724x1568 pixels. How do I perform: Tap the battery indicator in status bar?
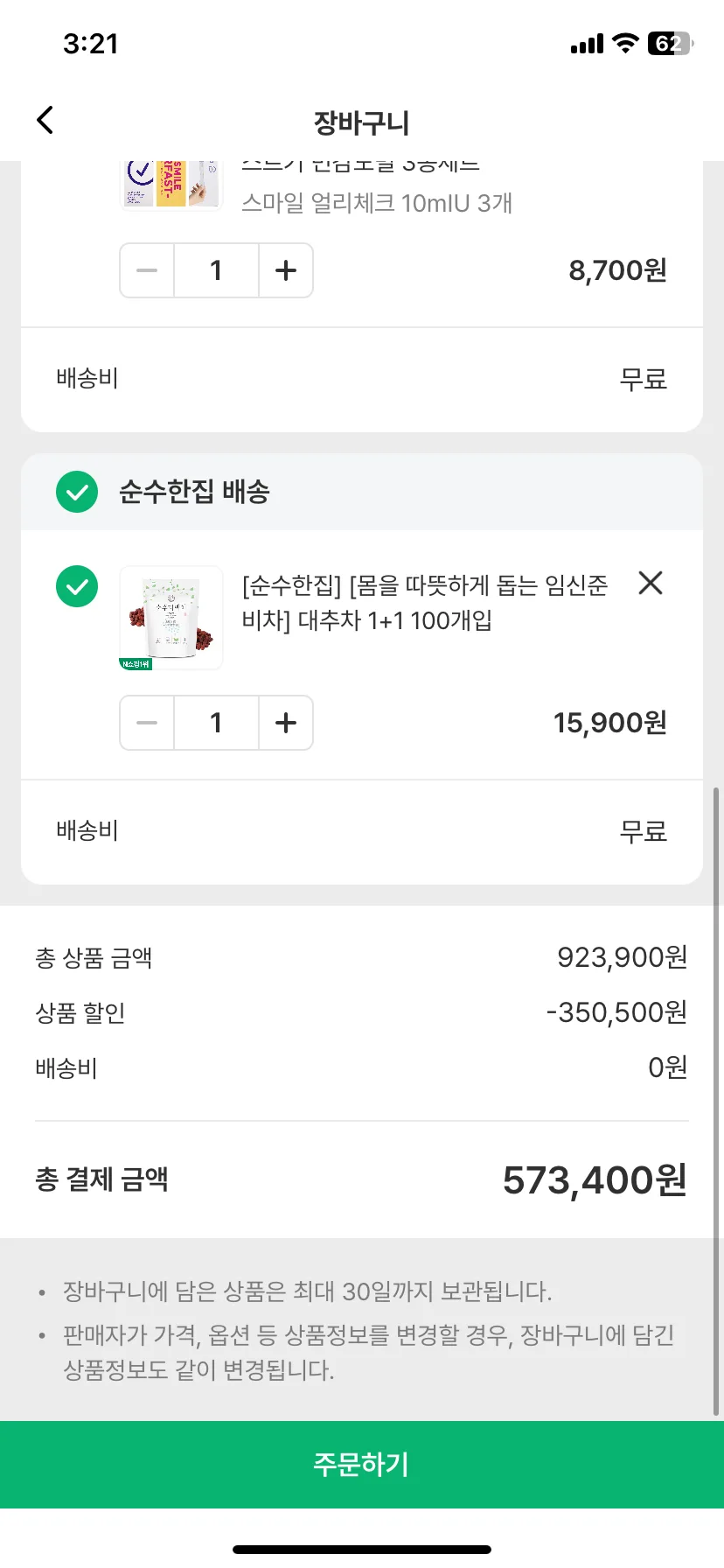670,44
